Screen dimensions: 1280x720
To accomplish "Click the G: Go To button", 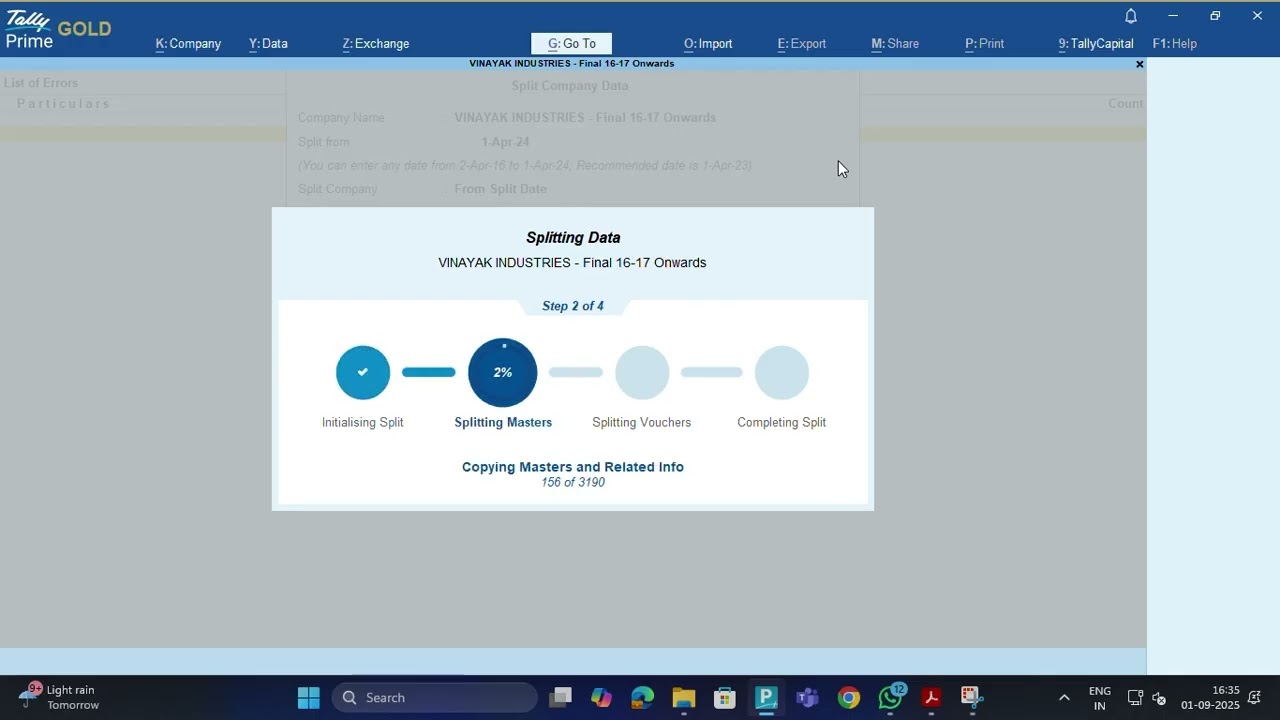I will pyautogui.click(x=571, y=44).
